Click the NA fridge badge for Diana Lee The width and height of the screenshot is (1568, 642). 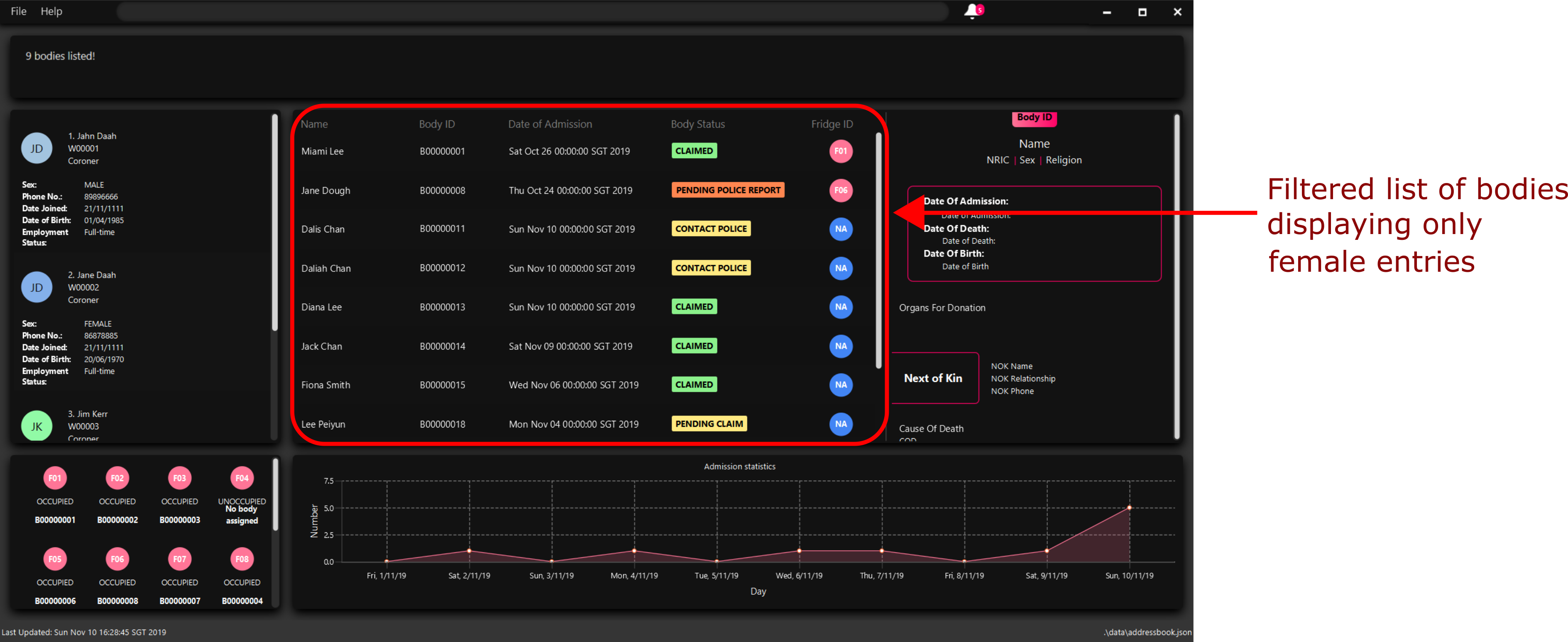pyautogui.click(x=841, y=307)
